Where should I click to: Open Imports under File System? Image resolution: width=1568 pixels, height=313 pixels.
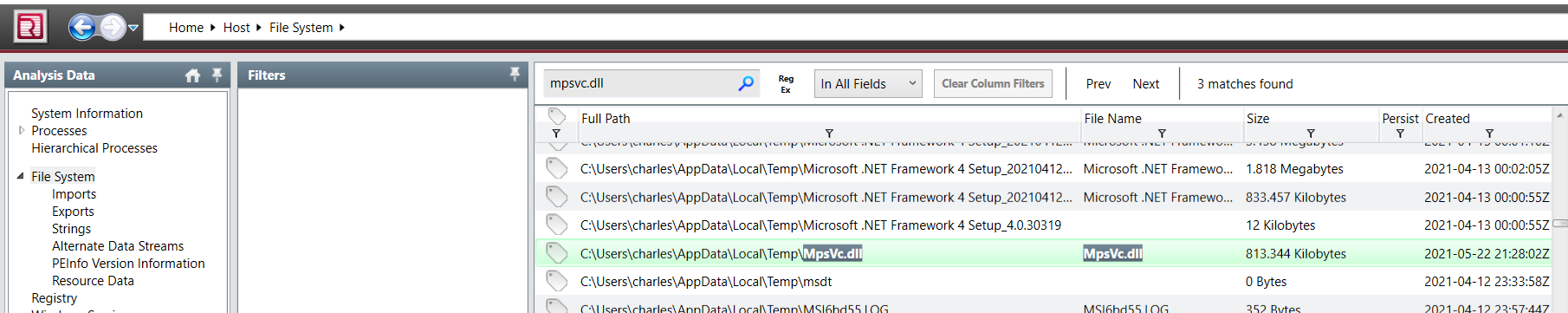coord(74,194)
